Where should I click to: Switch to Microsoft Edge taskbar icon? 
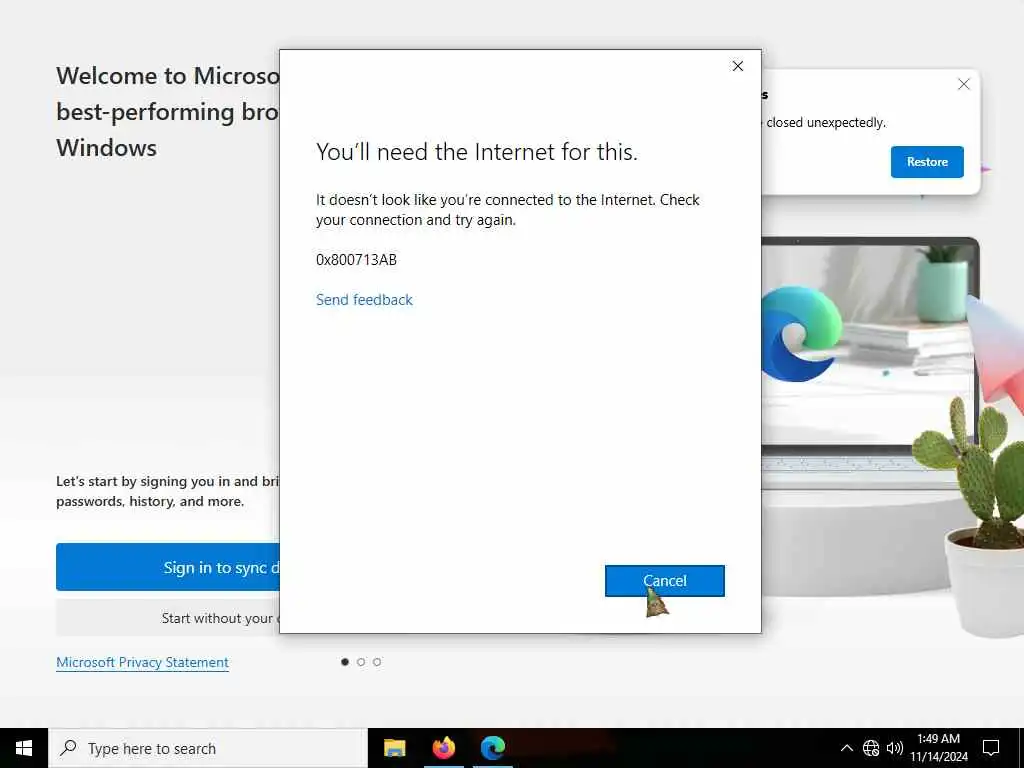coord(493,748)
